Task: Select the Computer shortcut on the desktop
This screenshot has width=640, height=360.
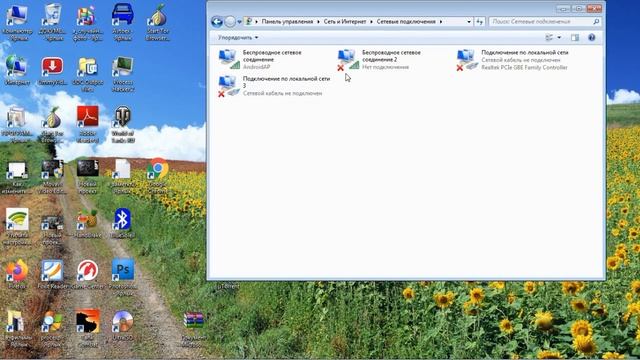Action: click(17, 22)
